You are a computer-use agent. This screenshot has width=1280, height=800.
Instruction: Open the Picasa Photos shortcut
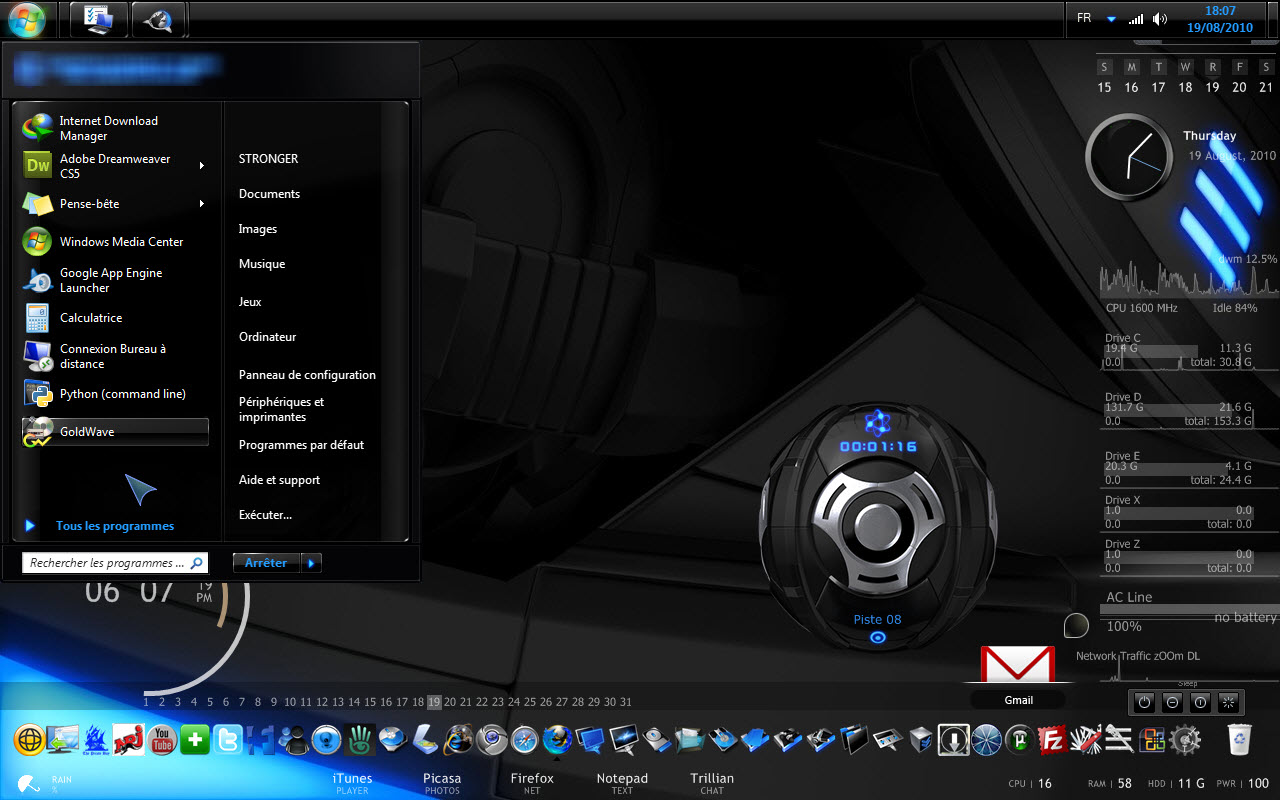442,783
